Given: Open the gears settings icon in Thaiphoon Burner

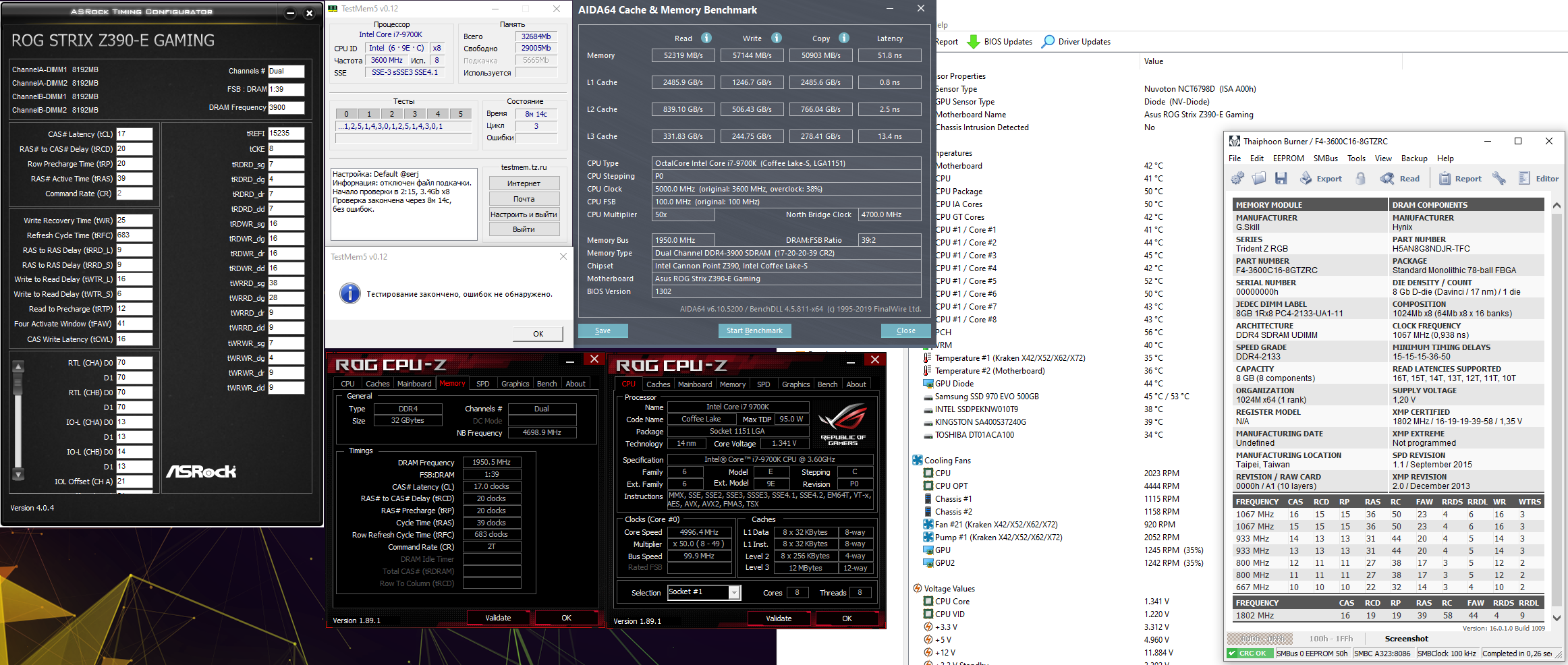Looking at the screenshot, I should [x=1237, y=178].
